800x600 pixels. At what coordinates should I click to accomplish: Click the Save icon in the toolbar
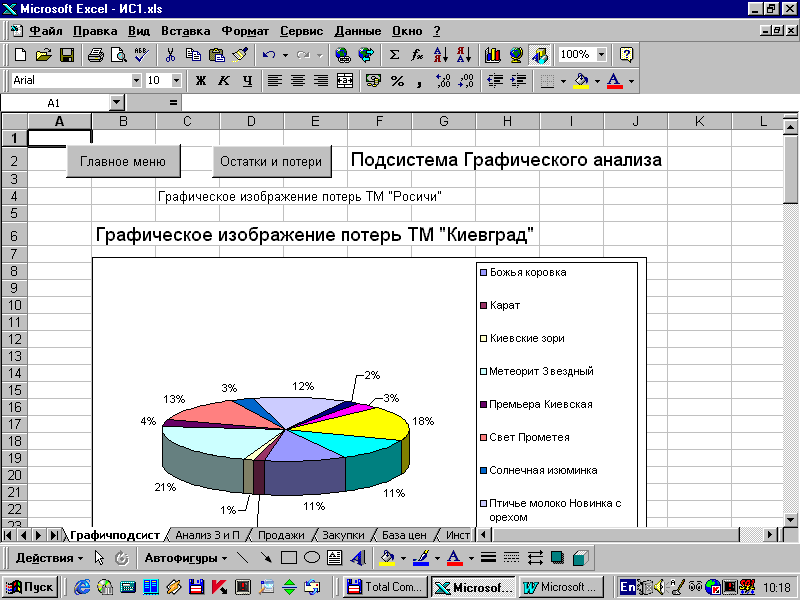tap(67, 55)
